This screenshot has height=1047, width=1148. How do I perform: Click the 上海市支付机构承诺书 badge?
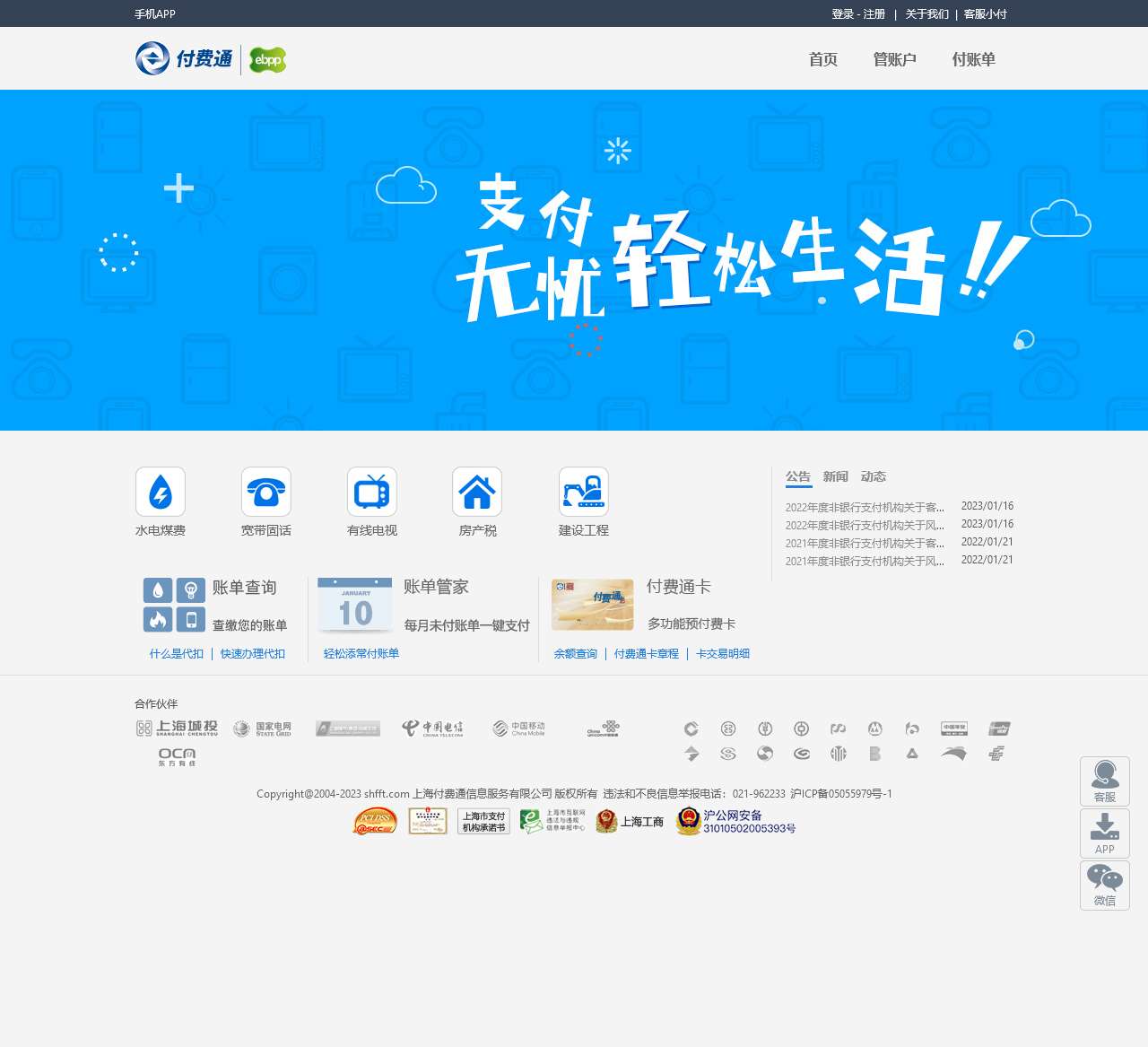(483, 821)
